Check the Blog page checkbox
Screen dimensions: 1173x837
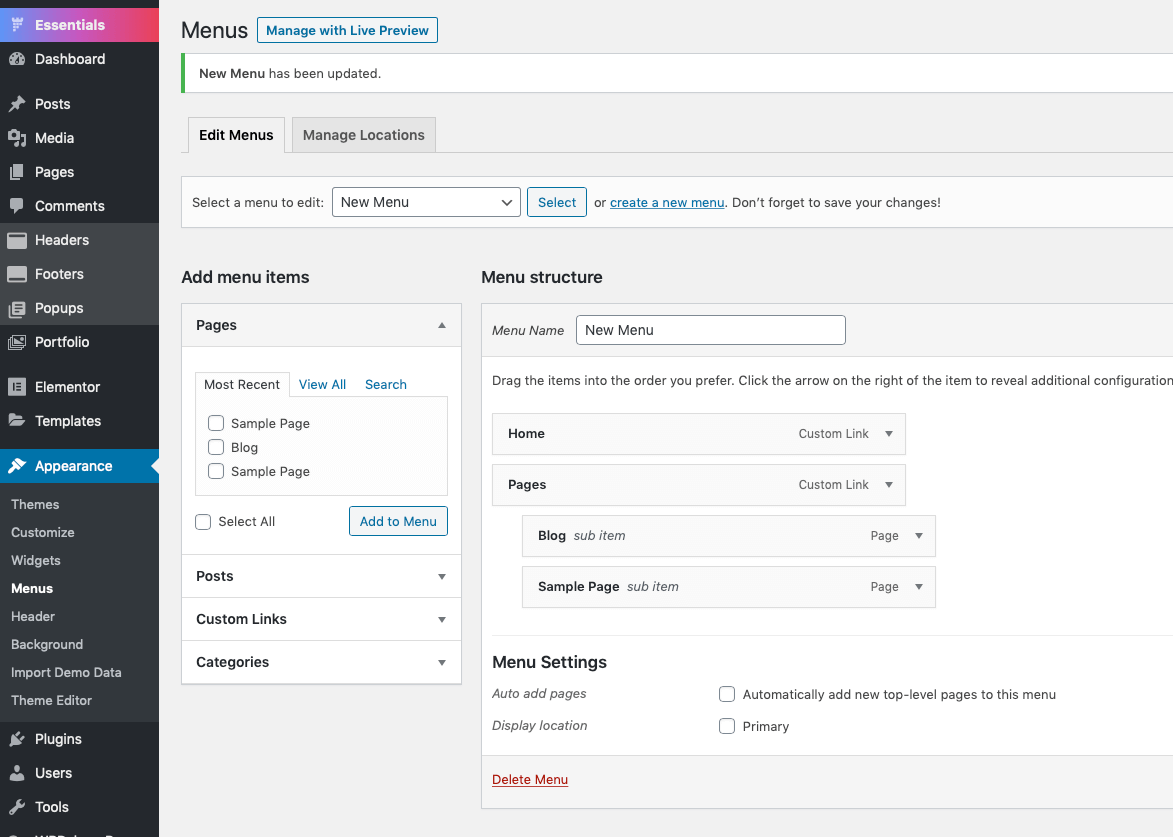pyautogui.click(x=216, y=447)
